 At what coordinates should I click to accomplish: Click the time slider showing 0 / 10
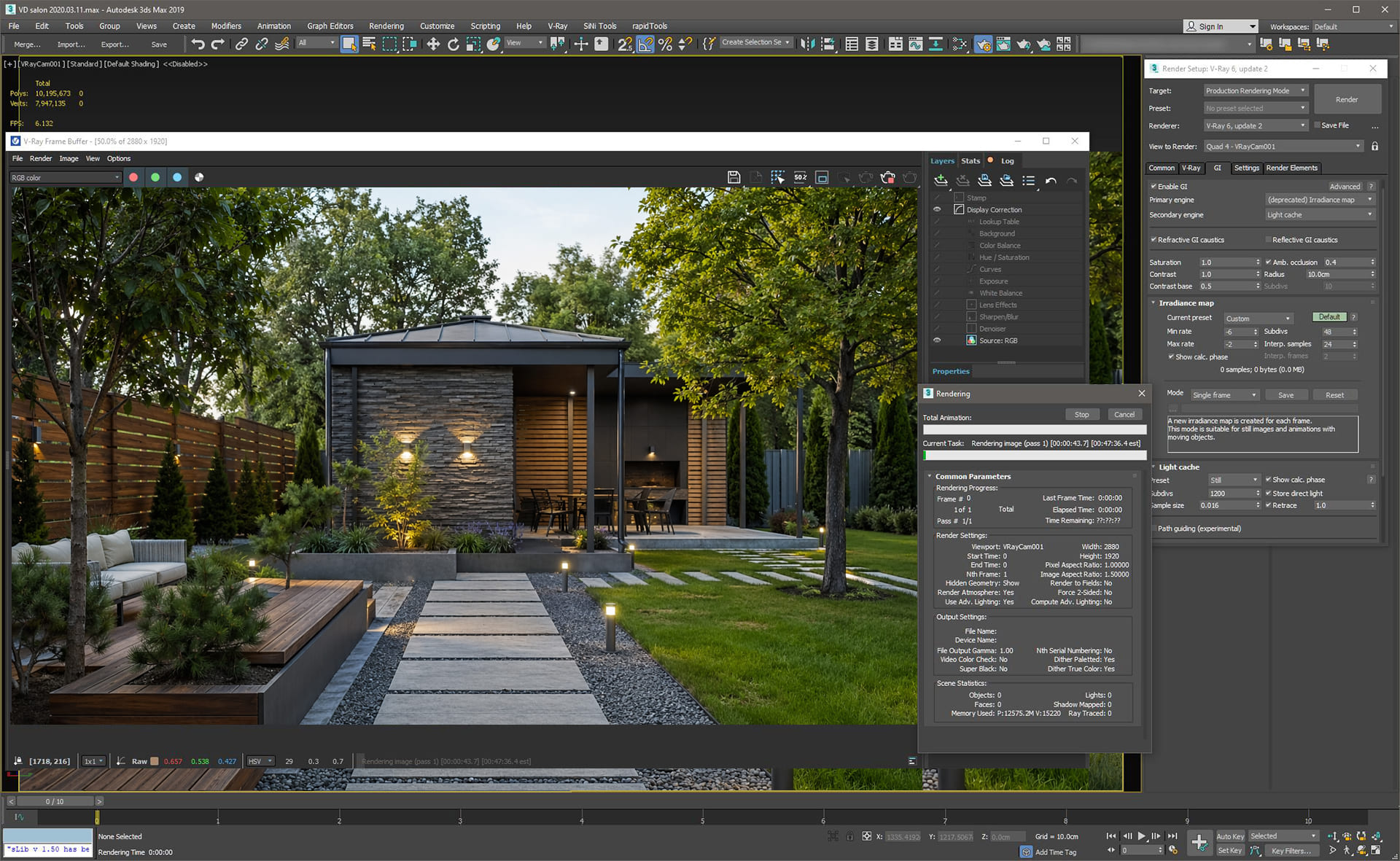click(55, 801)
